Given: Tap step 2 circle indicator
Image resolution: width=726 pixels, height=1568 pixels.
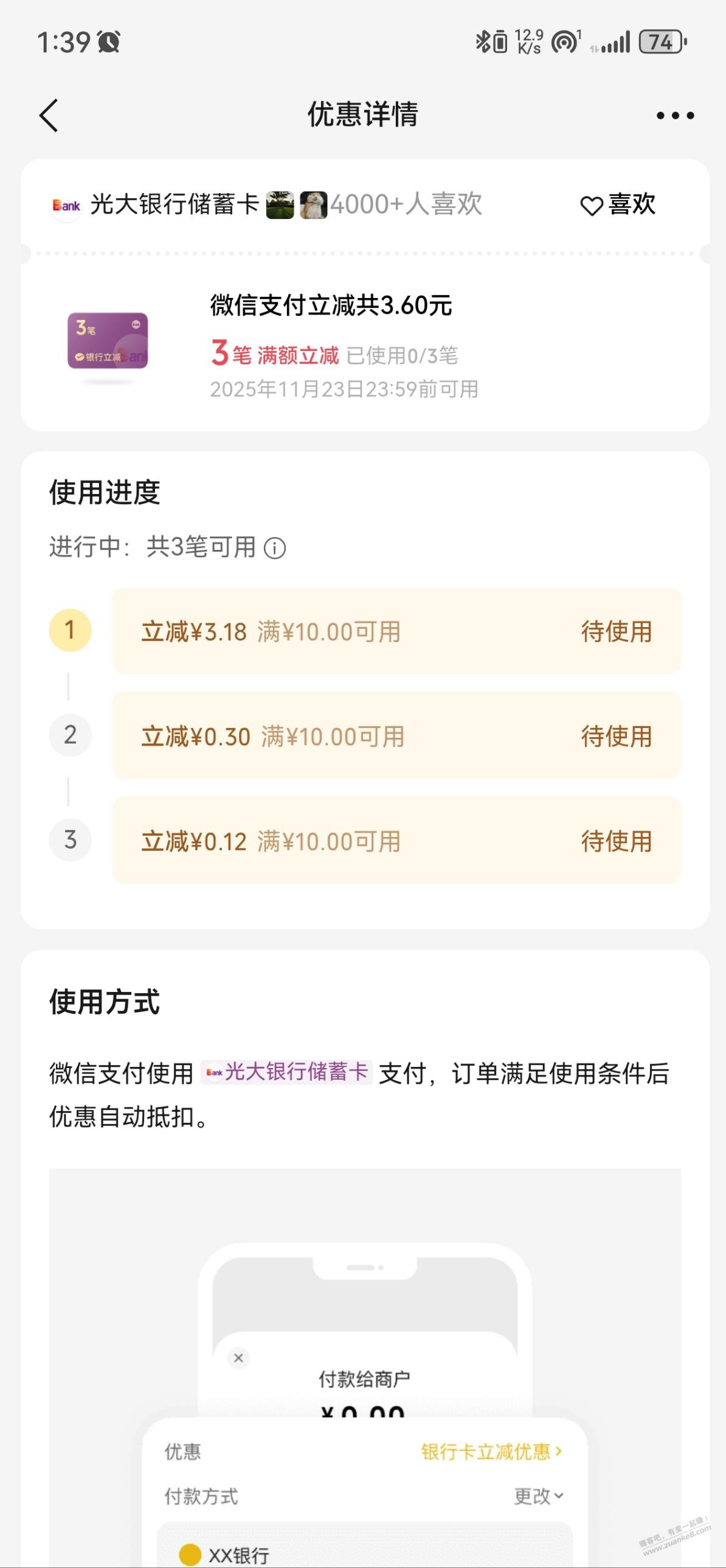Looking at the screenshot, I should tap(70, 735).
